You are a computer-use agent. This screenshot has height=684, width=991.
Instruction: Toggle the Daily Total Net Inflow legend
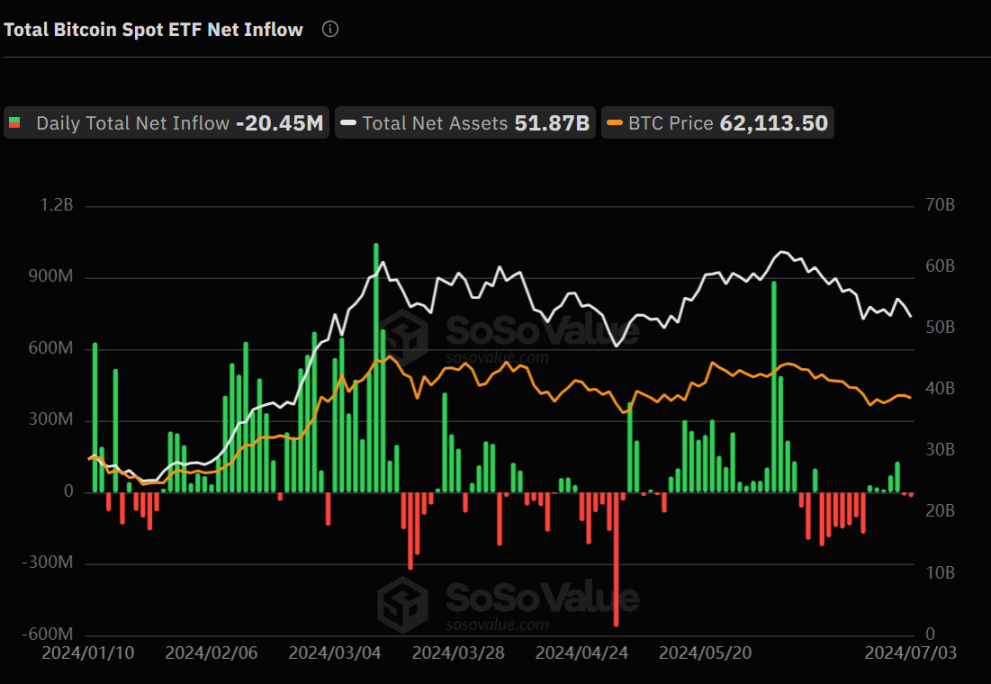point(167,123)
